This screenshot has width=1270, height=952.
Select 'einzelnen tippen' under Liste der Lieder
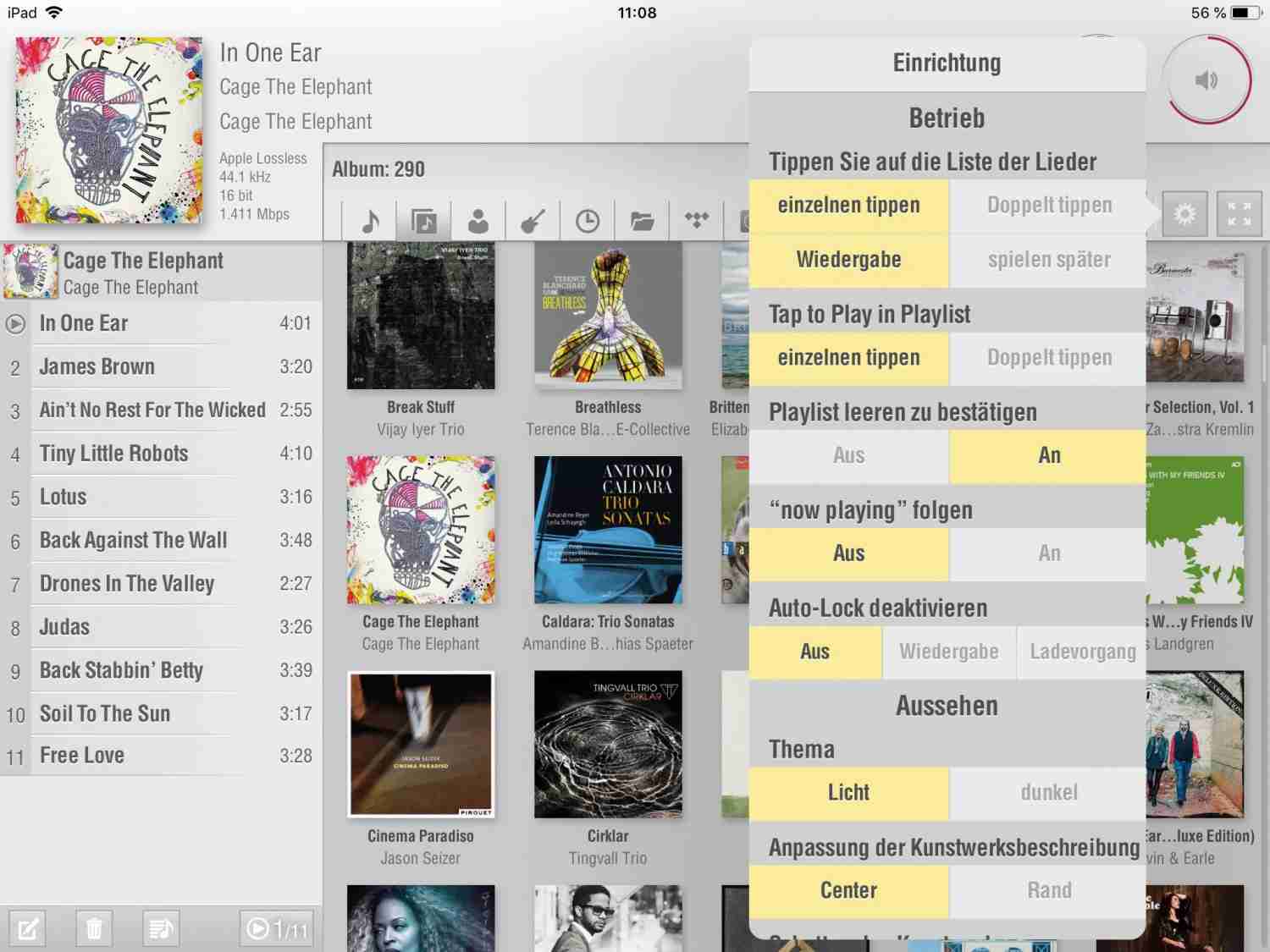coord(848,206)
